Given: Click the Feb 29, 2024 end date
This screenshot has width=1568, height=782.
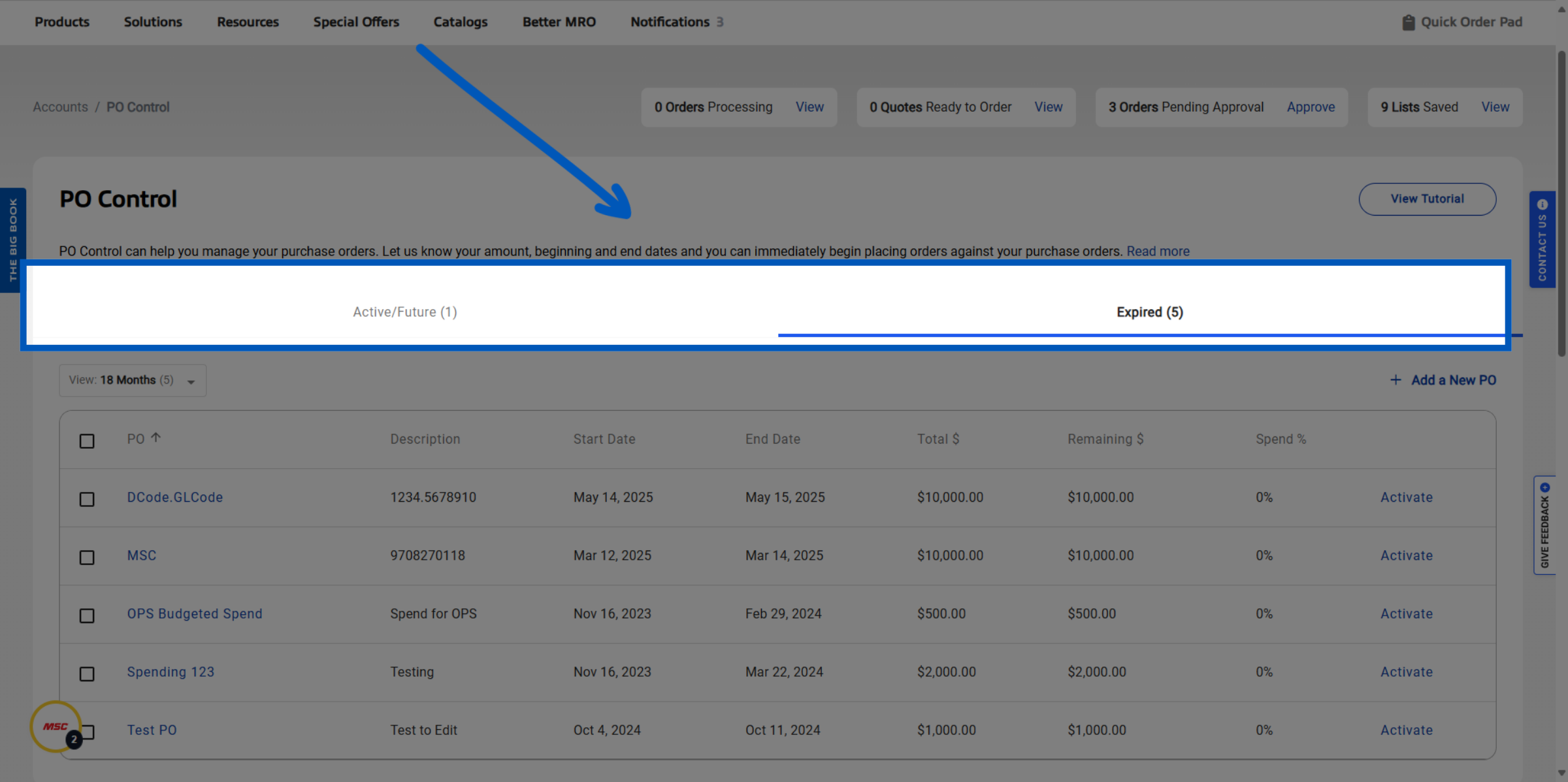Looking at the screenshot, I should 783,613.
